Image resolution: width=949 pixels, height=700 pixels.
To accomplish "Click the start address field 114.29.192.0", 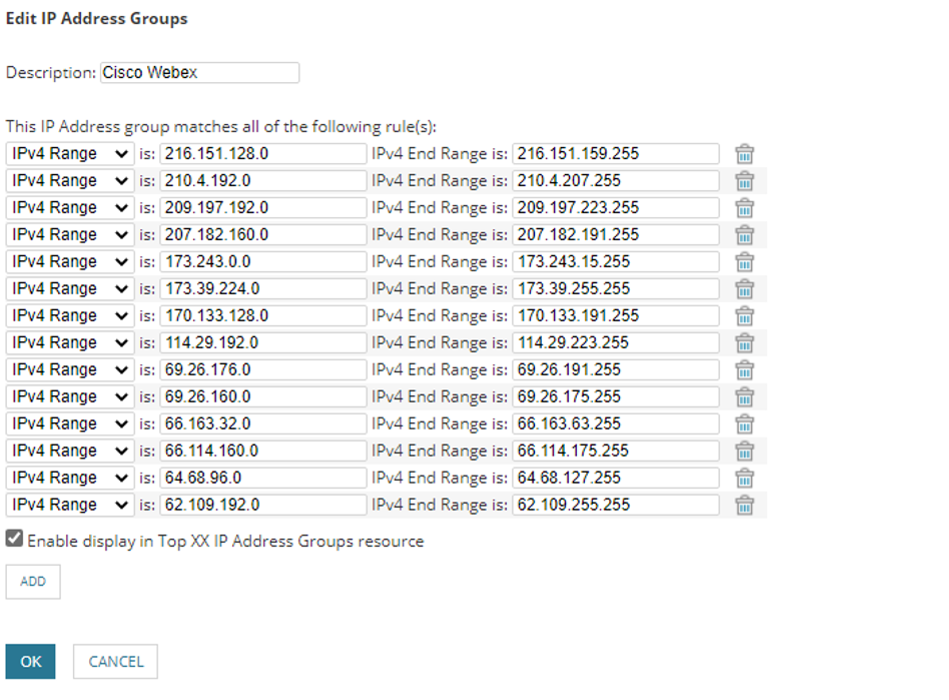I will (x=263, y=342).
